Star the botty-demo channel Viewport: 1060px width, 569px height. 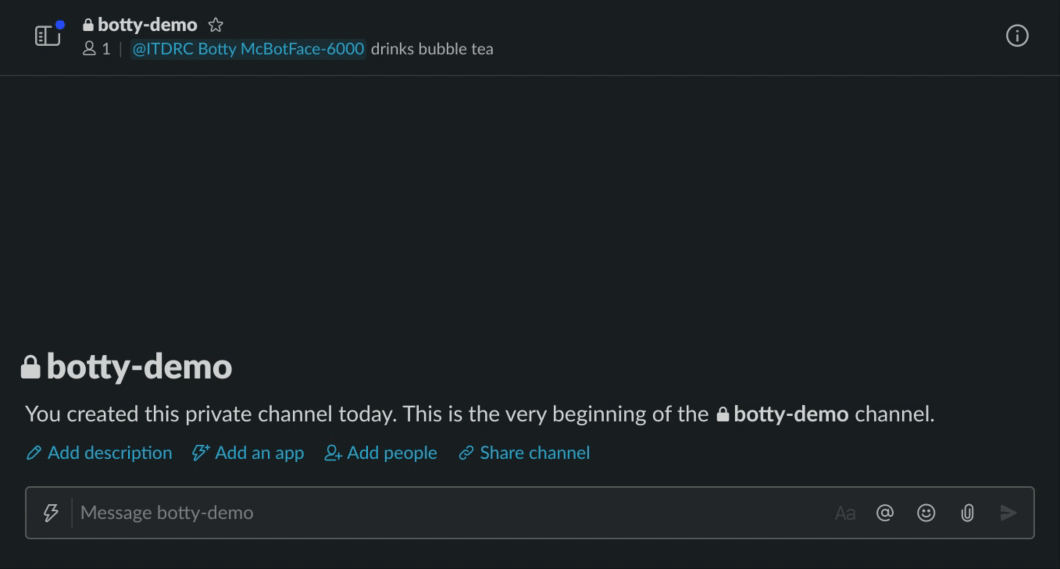point(215,25)
